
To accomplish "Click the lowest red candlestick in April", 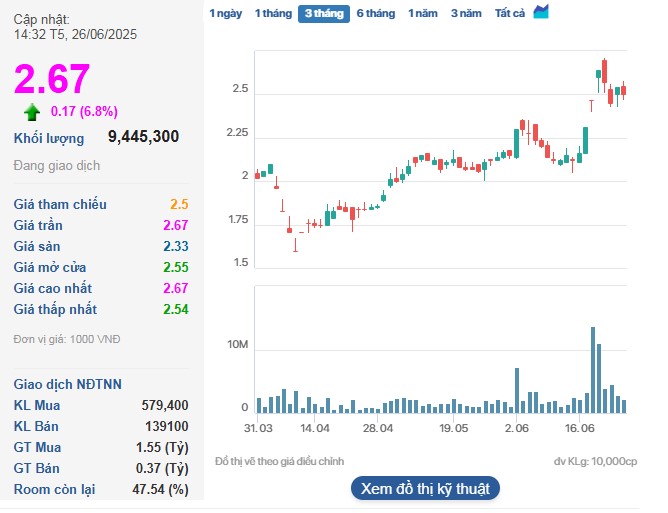I will point(296,243).
